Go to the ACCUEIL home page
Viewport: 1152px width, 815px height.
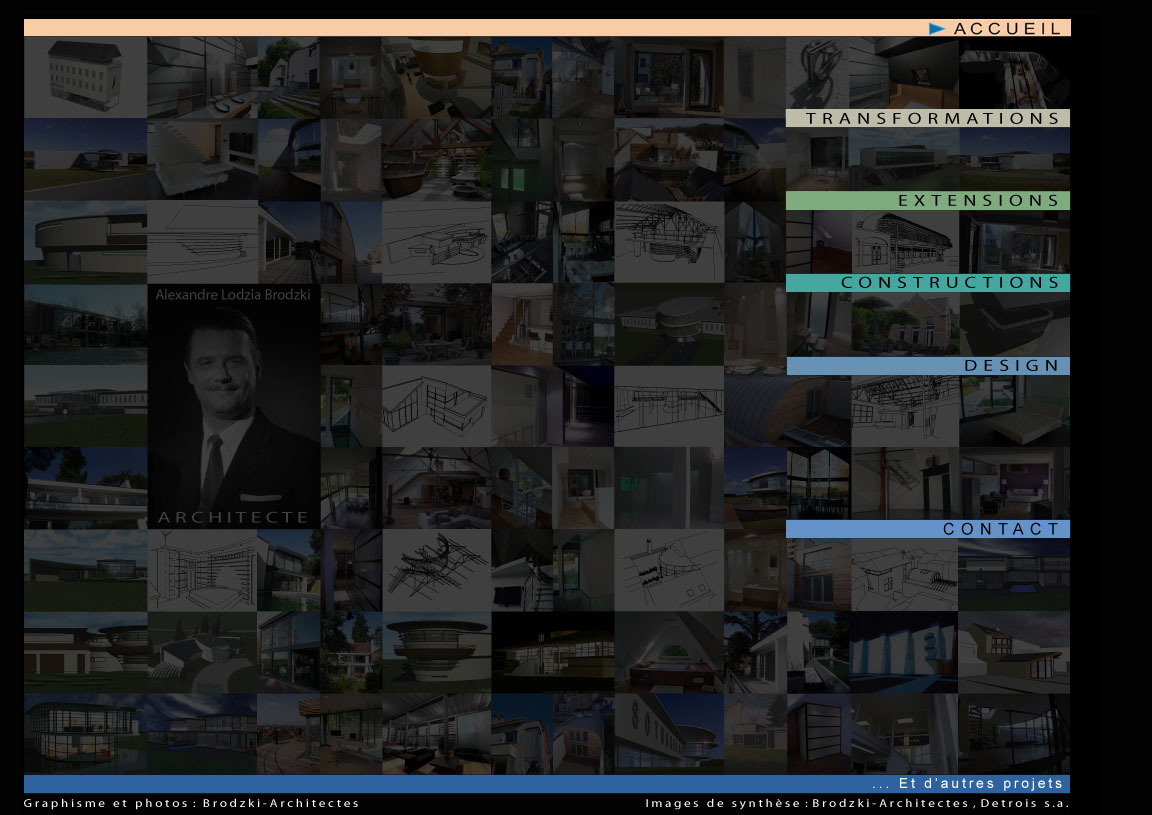pyautogui.click(x=1007, y=29)
